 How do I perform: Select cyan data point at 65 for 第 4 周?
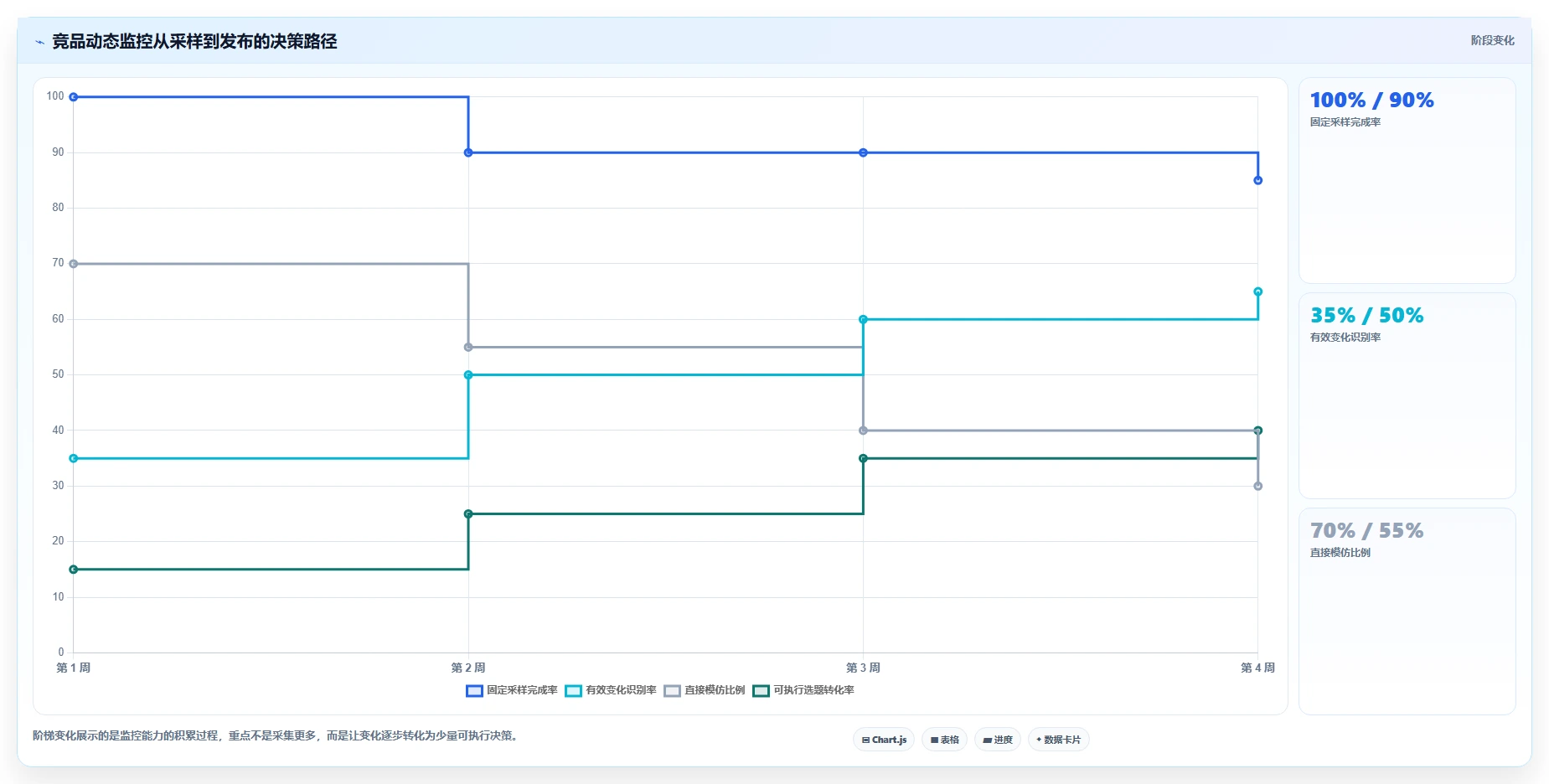(x=1257, y=291)
